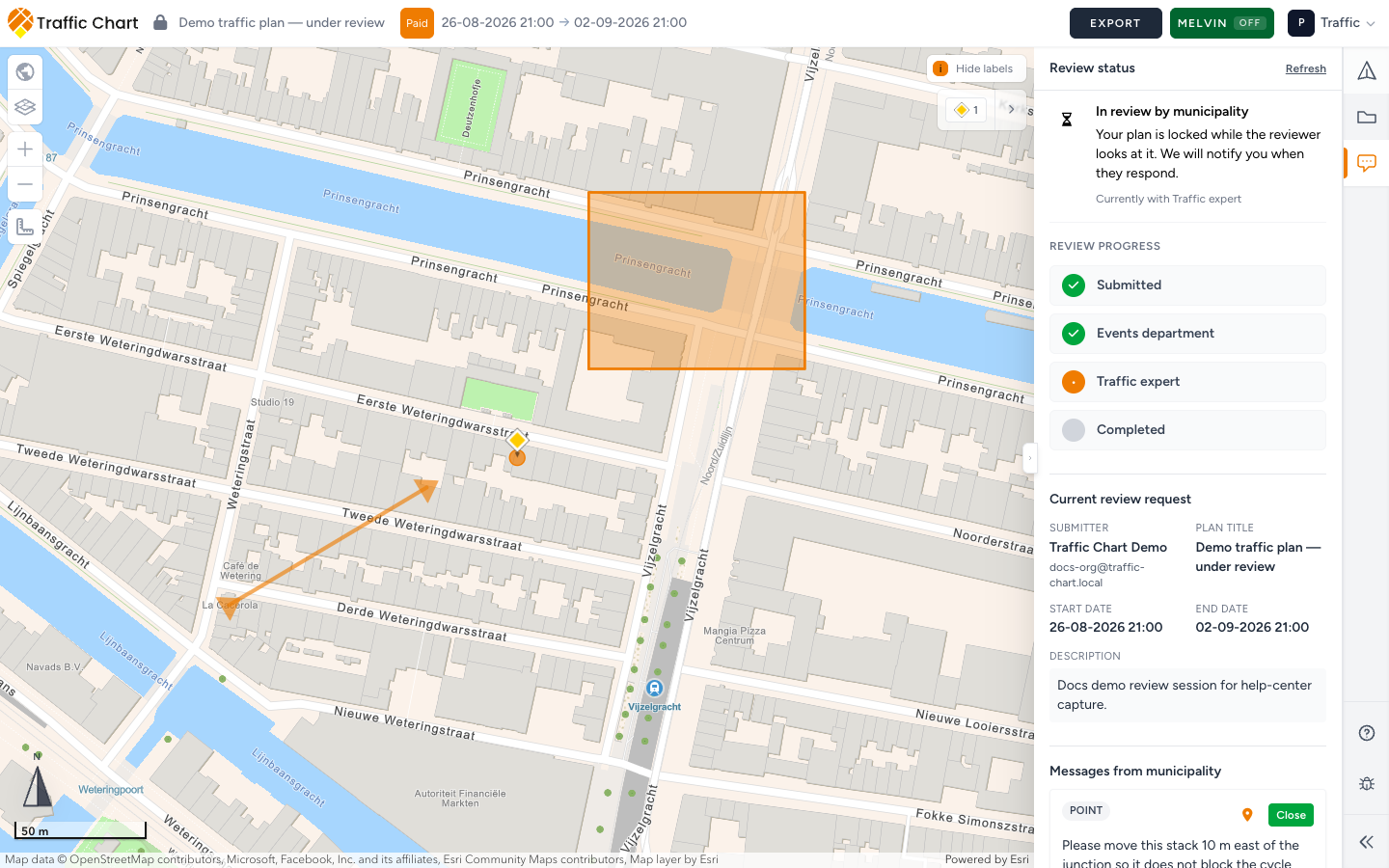Toggle the MELVIN off switch
The width and height of the screenshot is (1389, 868).
(1221, 23)
